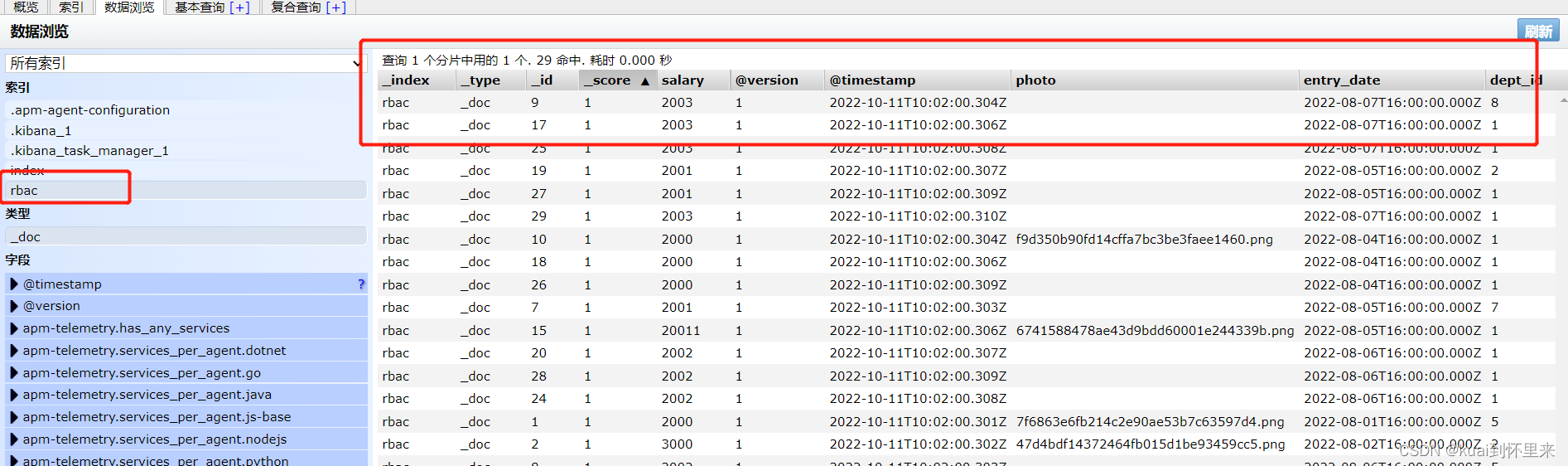Open the row with _id 24
The height and width of the screenshot is (466, 1568).
(967, 399)
